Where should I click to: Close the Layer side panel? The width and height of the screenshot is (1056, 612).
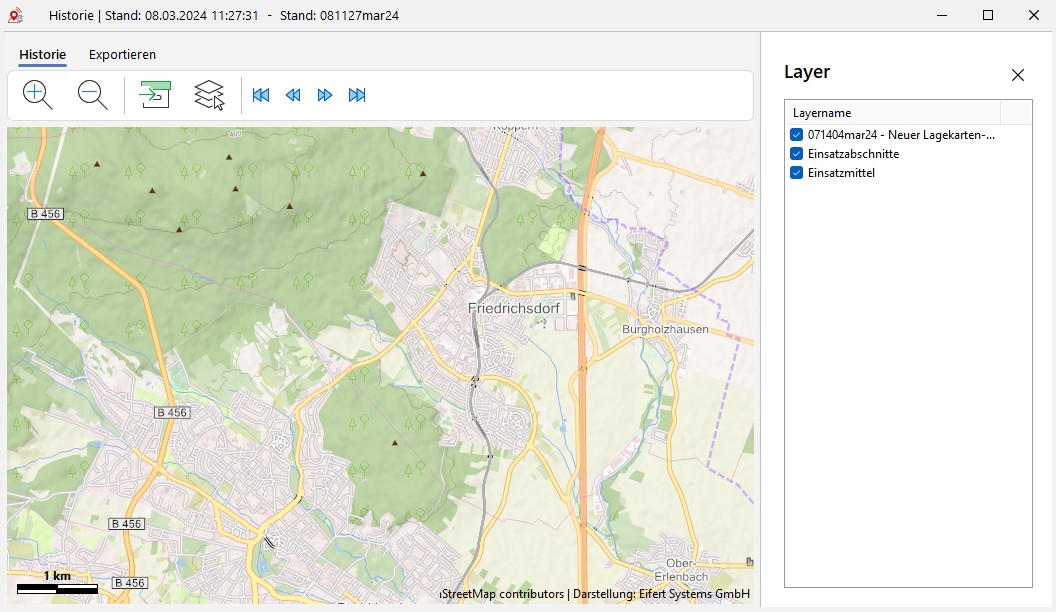click(1017, 75)
